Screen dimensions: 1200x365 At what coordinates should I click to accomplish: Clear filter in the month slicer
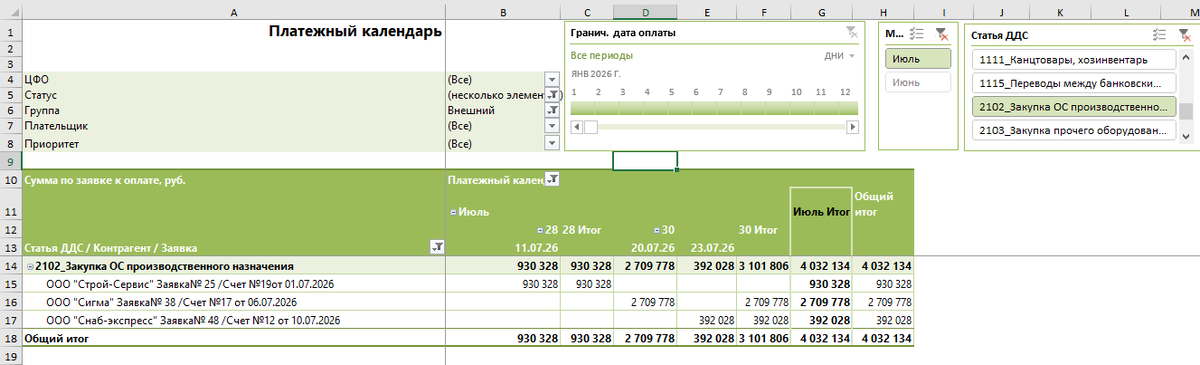[941, 33]
